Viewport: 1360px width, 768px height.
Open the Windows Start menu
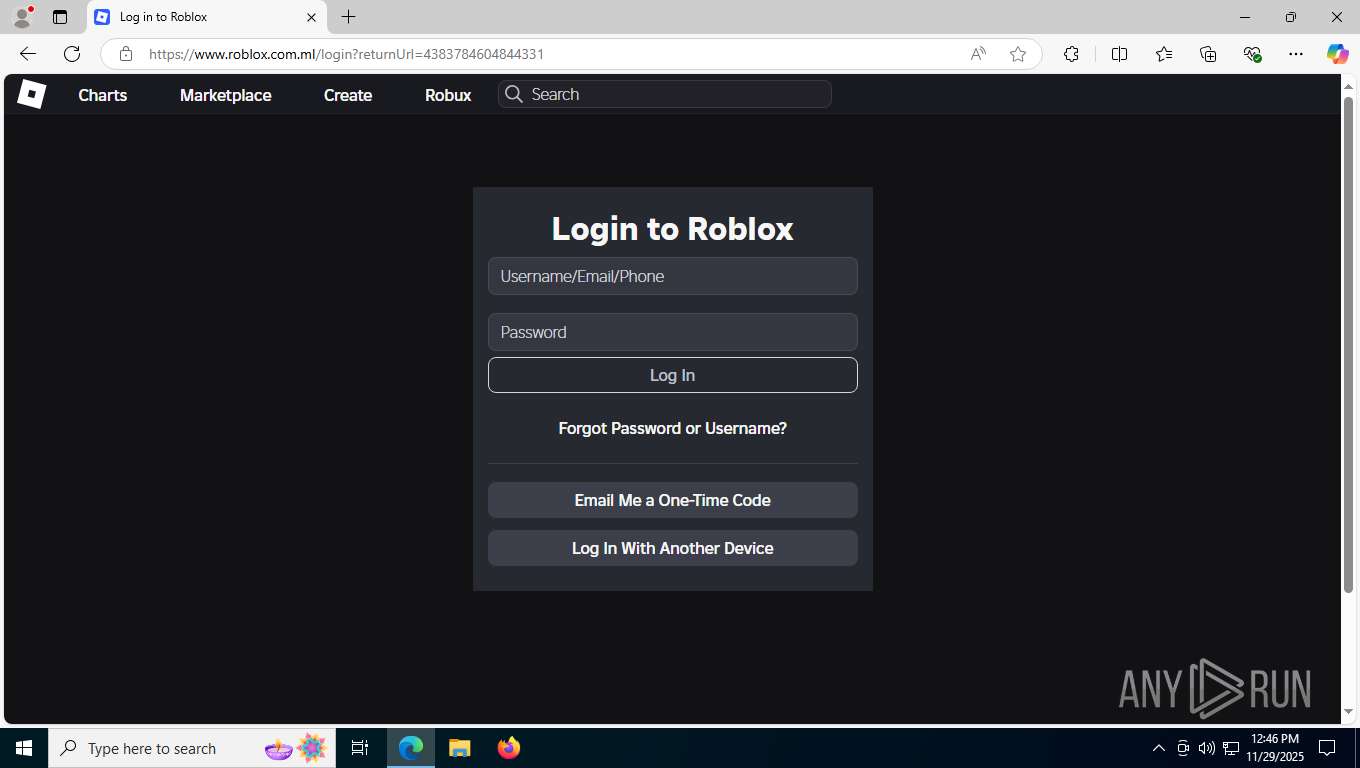24,748
